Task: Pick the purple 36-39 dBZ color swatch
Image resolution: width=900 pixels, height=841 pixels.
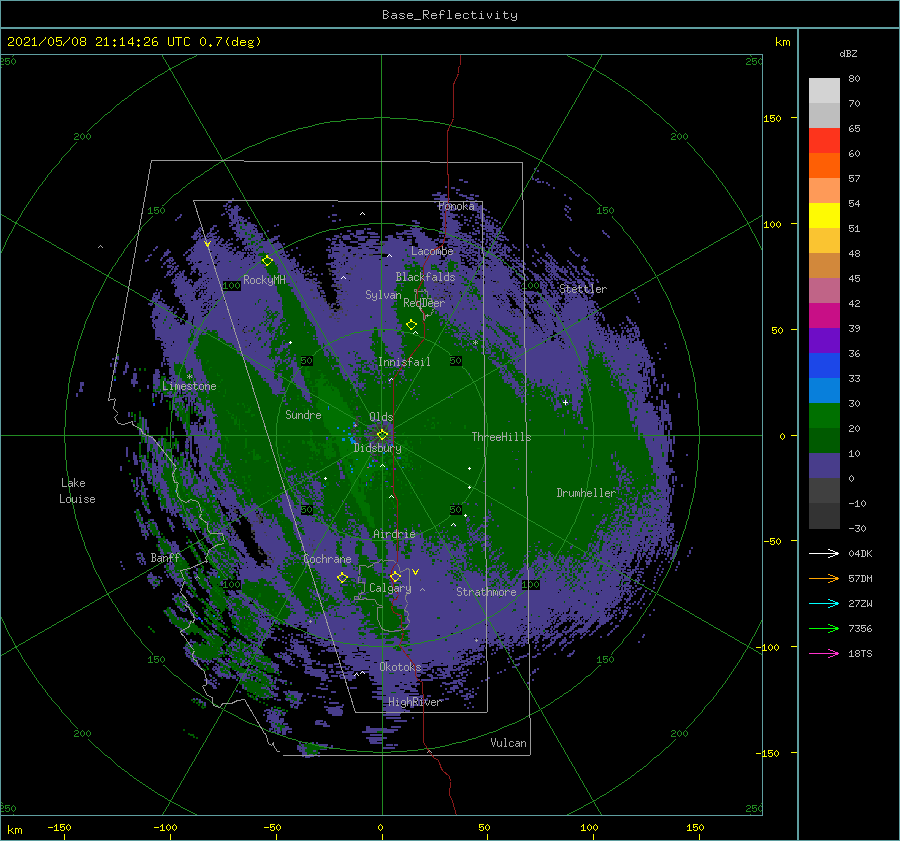Action: [824, 341]
